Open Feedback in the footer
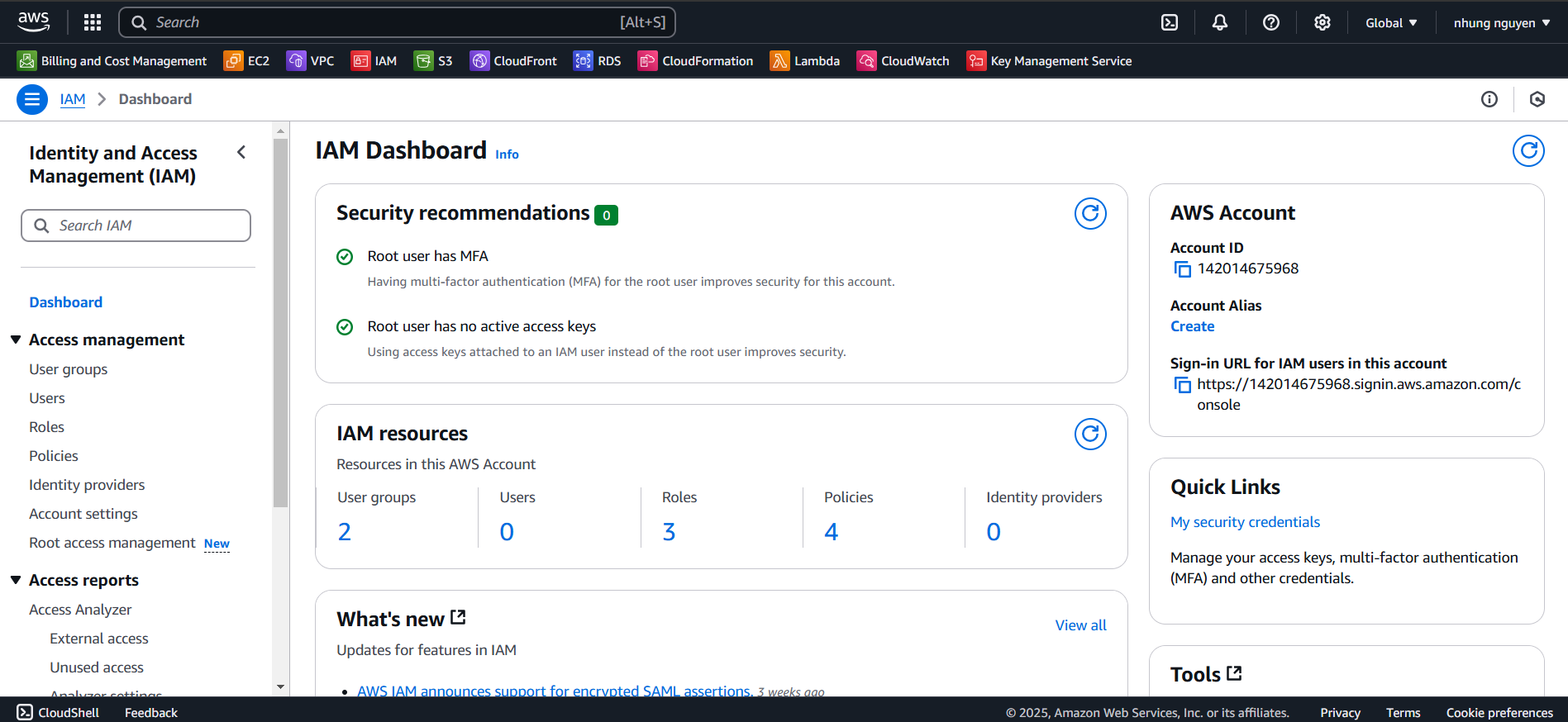The height and width of the screenshot is (722, 1568). (151, 712)
